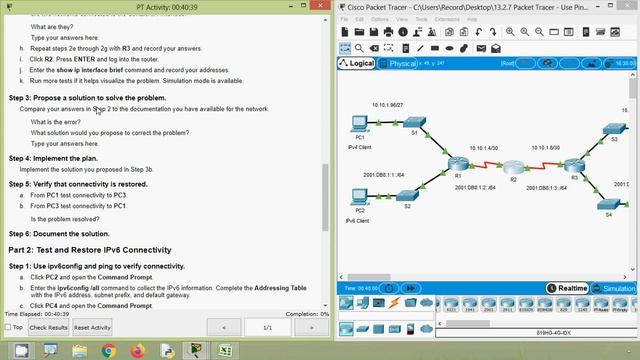Select the End Devices category
Screen dimensions: 640x360
coord(362,303)
